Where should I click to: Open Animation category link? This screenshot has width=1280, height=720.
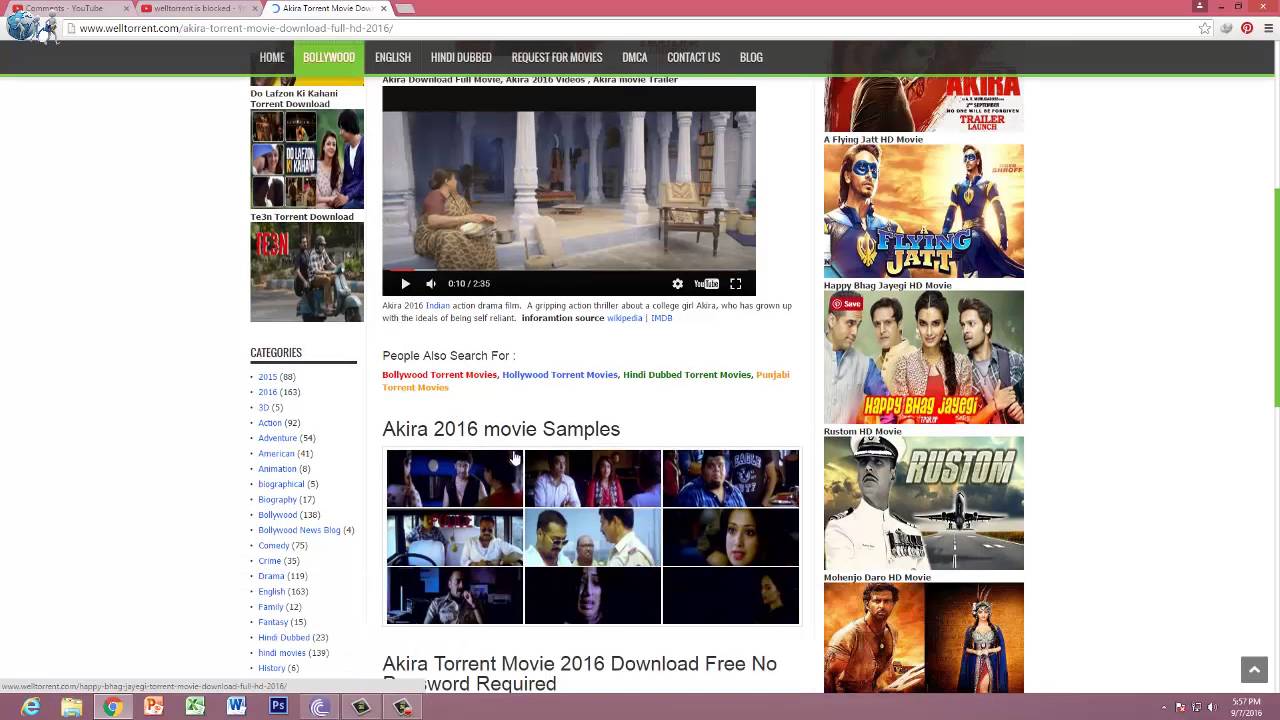click(x=277, y=469)
